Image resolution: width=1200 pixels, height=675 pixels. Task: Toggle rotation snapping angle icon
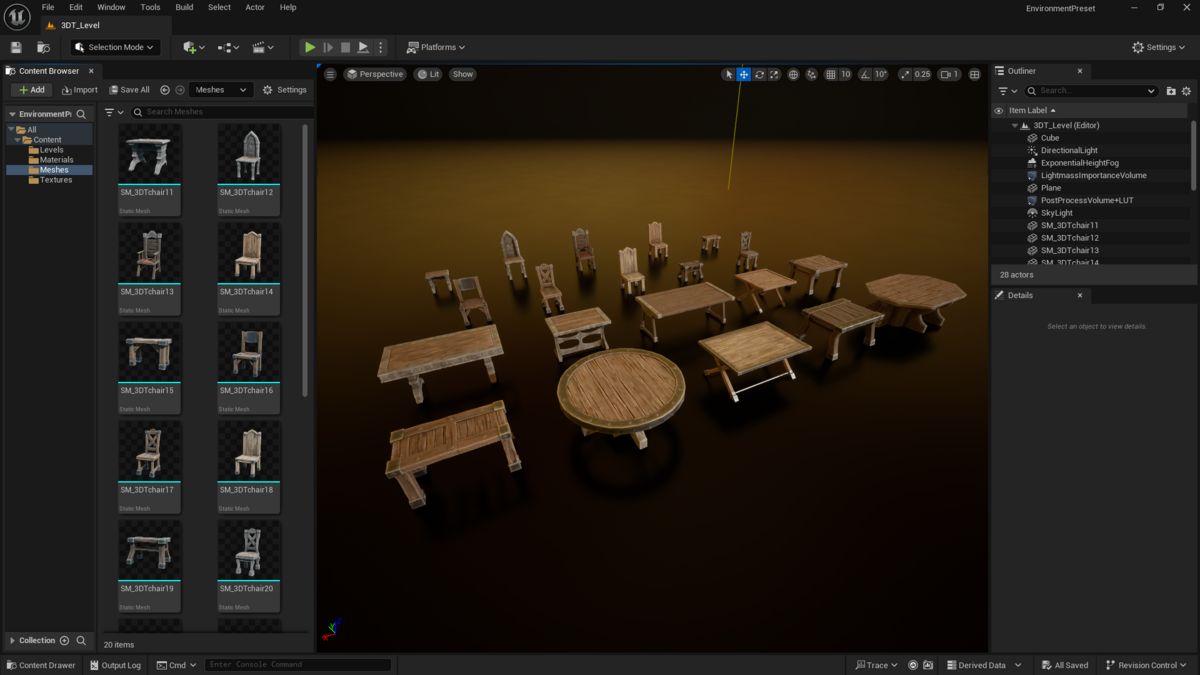[x=865, y=74]
